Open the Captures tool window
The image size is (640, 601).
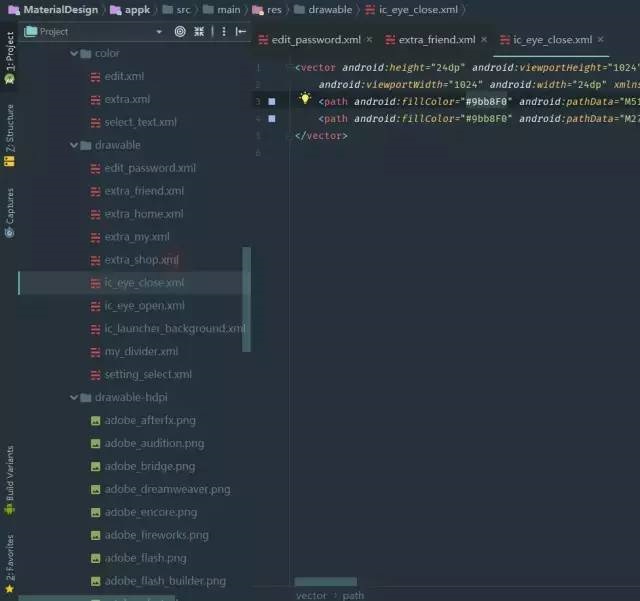[10, 213]
